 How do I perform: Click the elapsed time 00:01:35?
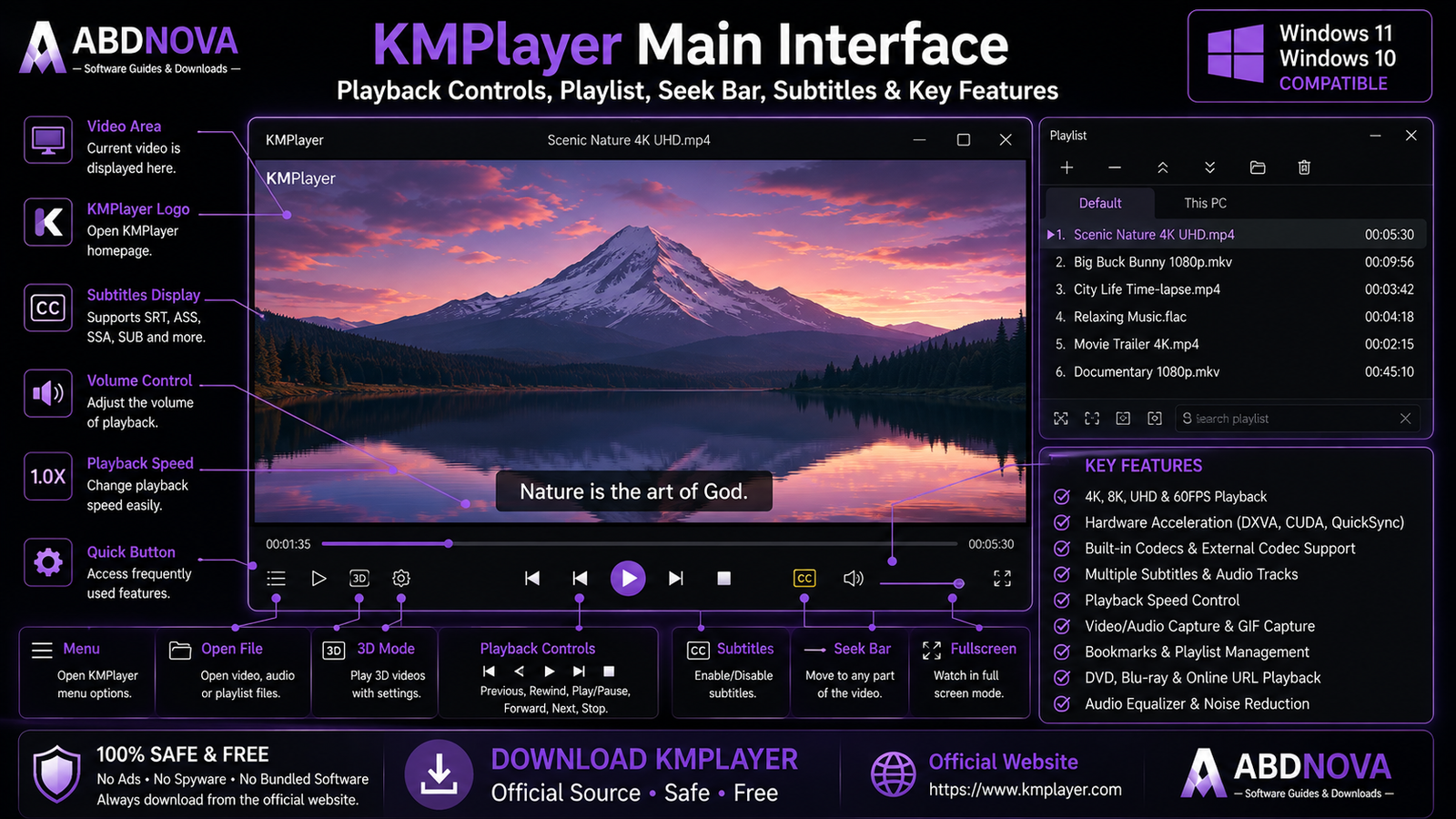tap(288, 544)
